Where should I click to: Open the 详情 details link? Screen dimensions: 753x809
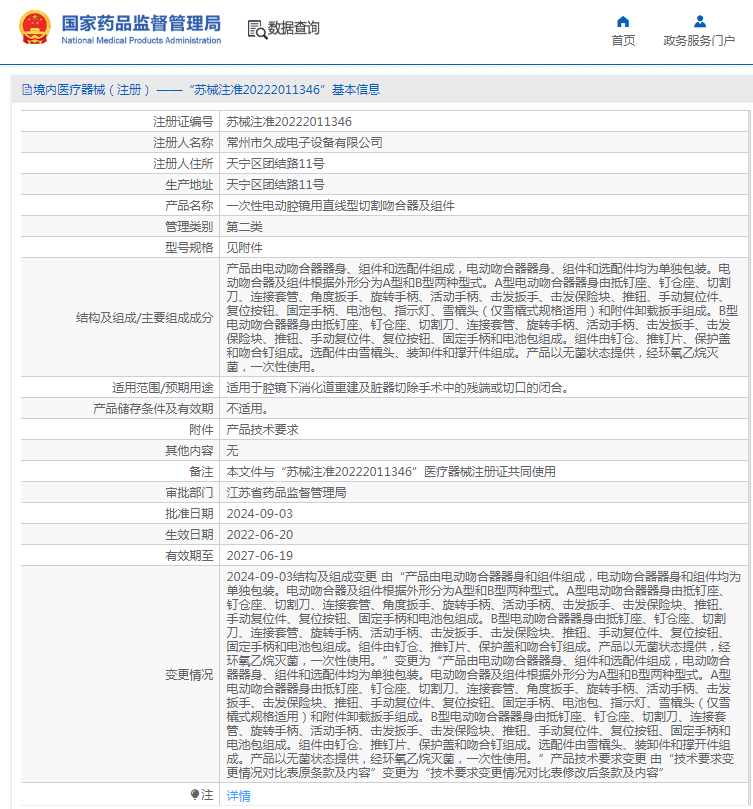(x=238, y=796)
